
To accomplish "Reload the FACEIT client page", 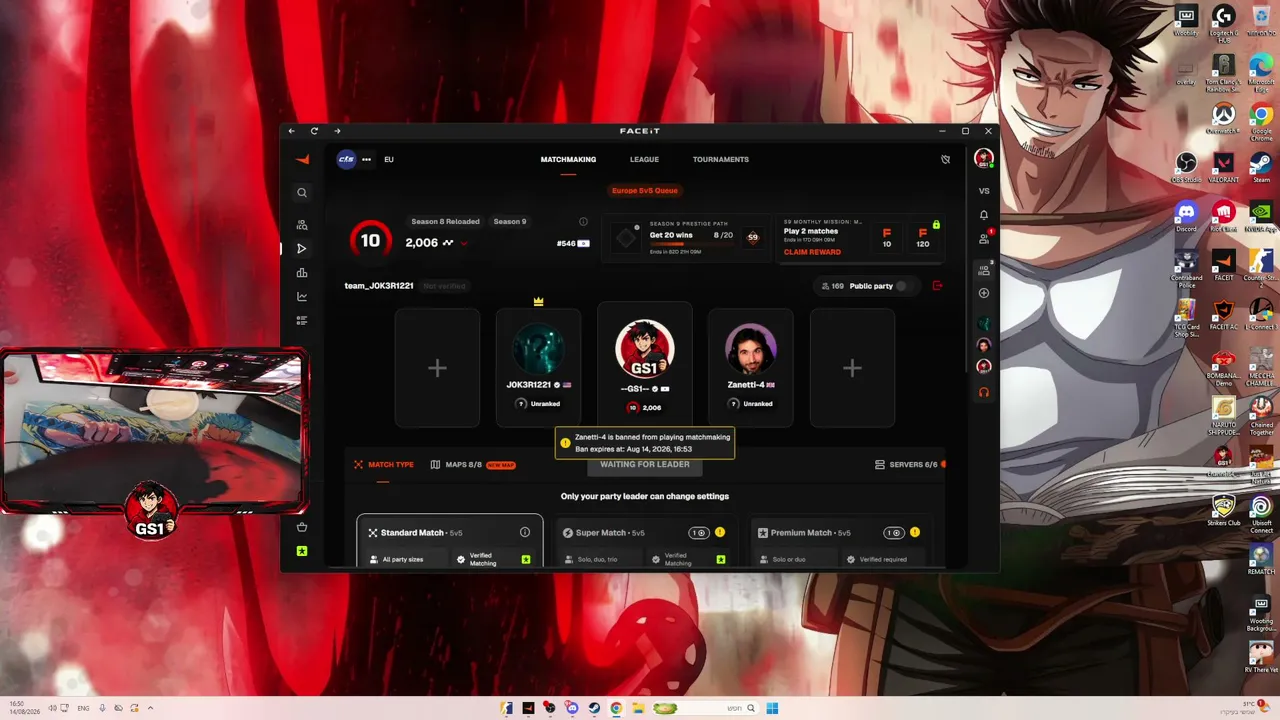I will tap(314, 131).
